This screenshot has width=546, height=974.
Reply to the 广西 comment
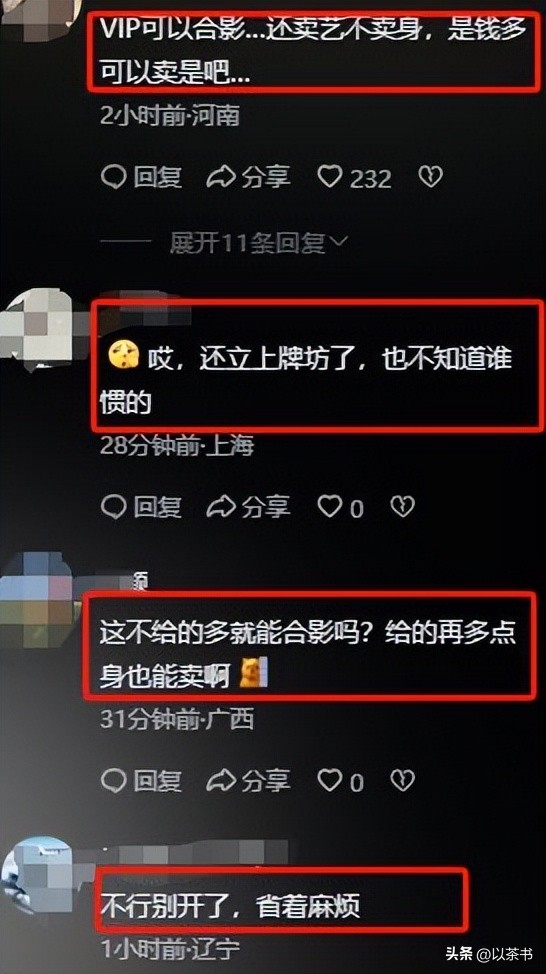tap(142, 780)
